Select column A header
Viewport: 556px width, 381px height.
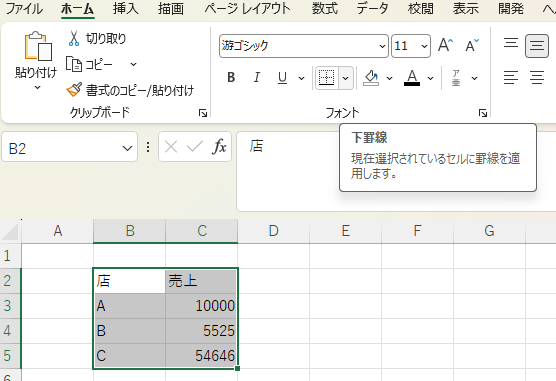[x=57, y=231]
